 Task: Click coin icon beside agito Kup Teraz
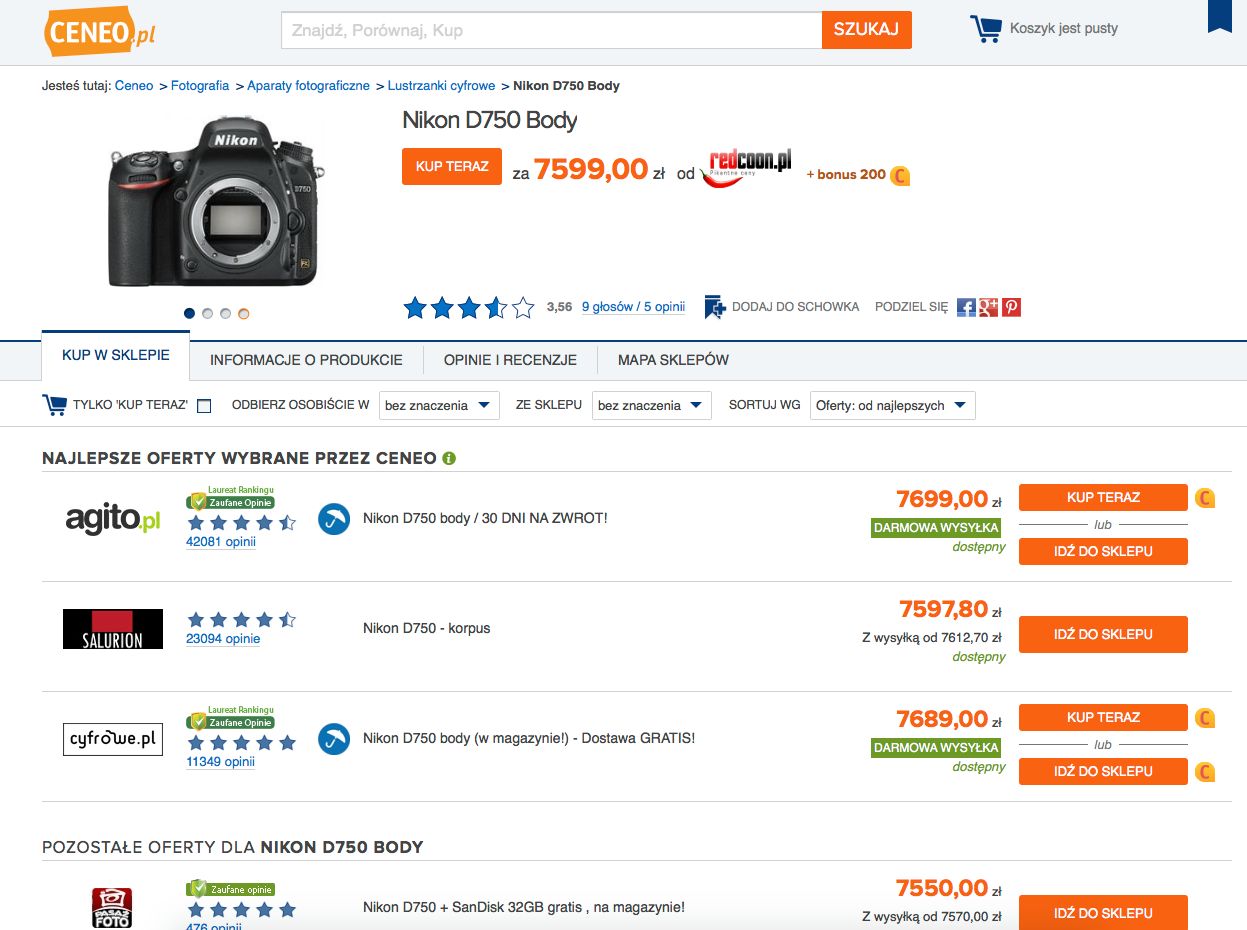point(1205,497)
